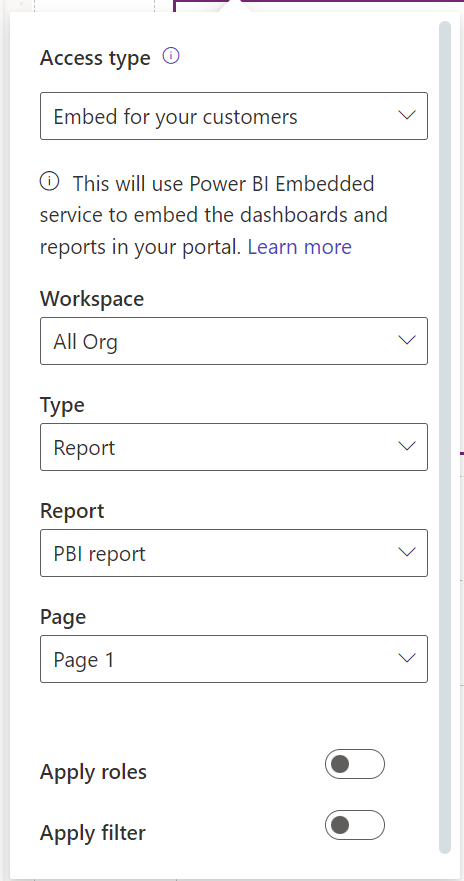Follow the Learn more link
Screen dimensions: 464x881
299,247
